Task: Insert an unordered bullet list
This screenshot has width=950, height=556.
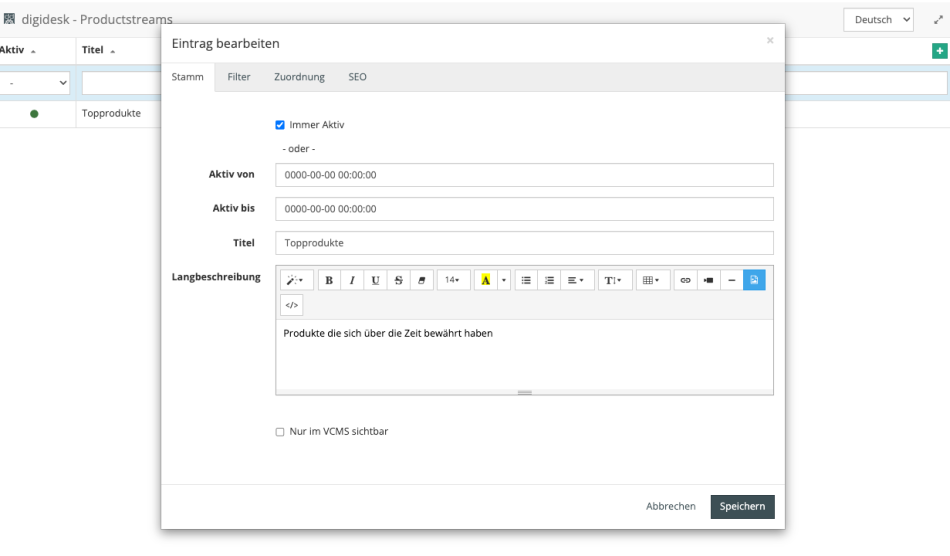Action: pyautogui.click(x=527, y=281)
